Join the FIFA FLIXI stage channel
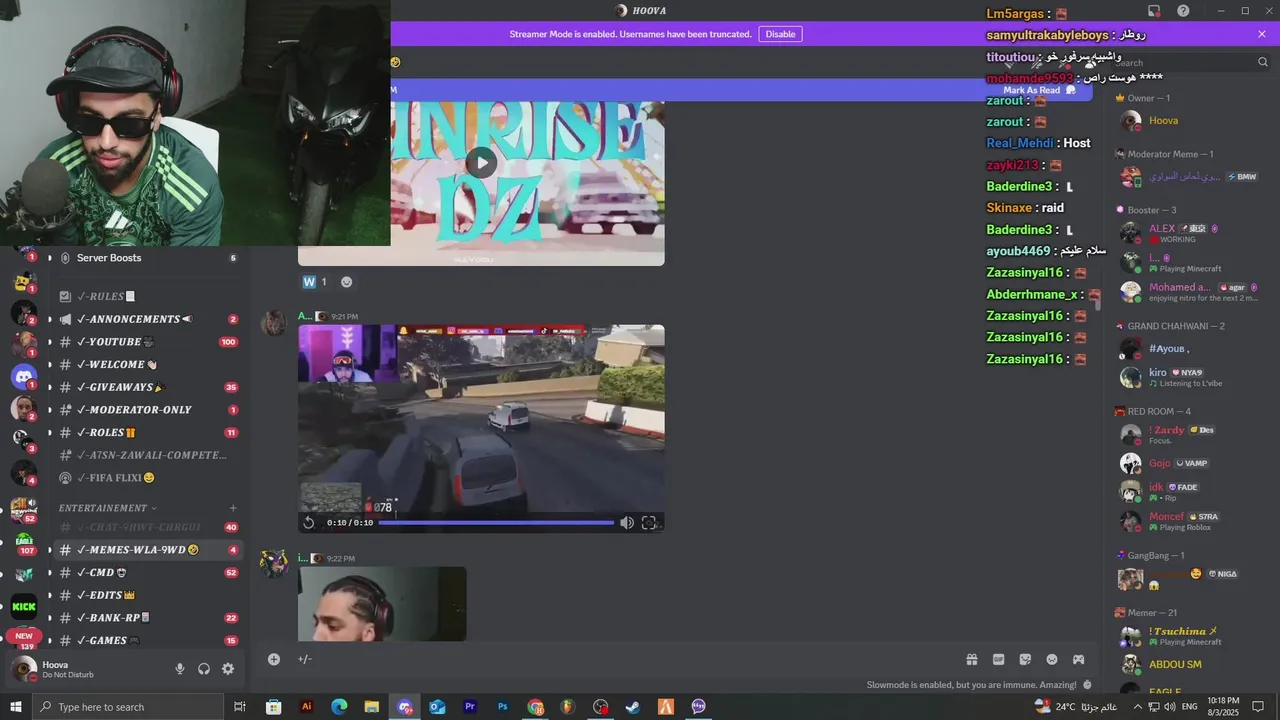The image size is (1280, 720). click(x=147, y=478)
